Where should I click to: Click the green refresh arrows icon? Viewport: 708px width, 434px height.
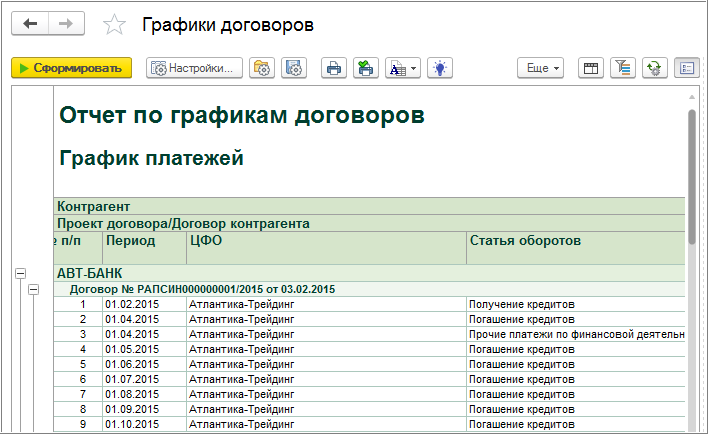tap(655, 68)
